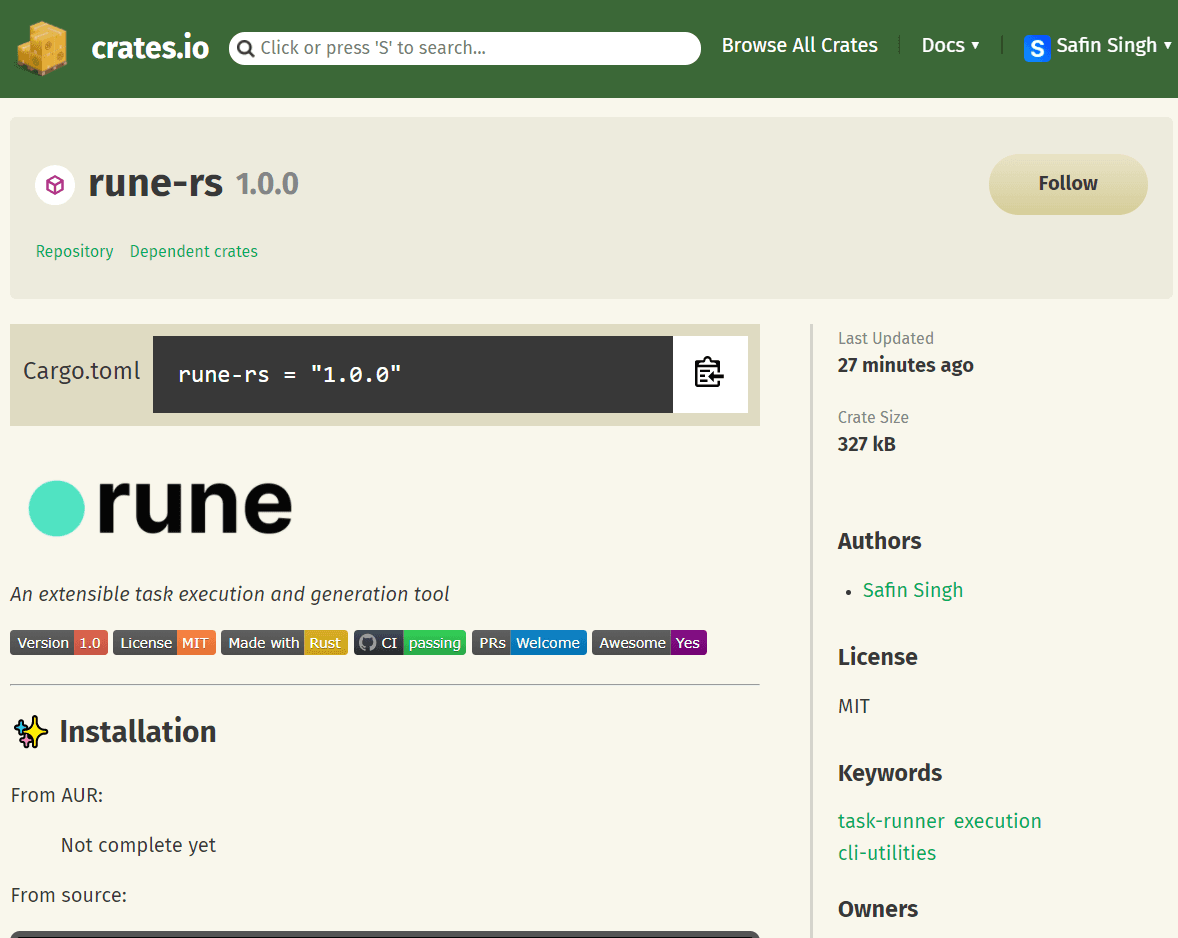Screen dimensions: 1178x938
Task: Click the rune logo image
Action: (x=160, y=507)
